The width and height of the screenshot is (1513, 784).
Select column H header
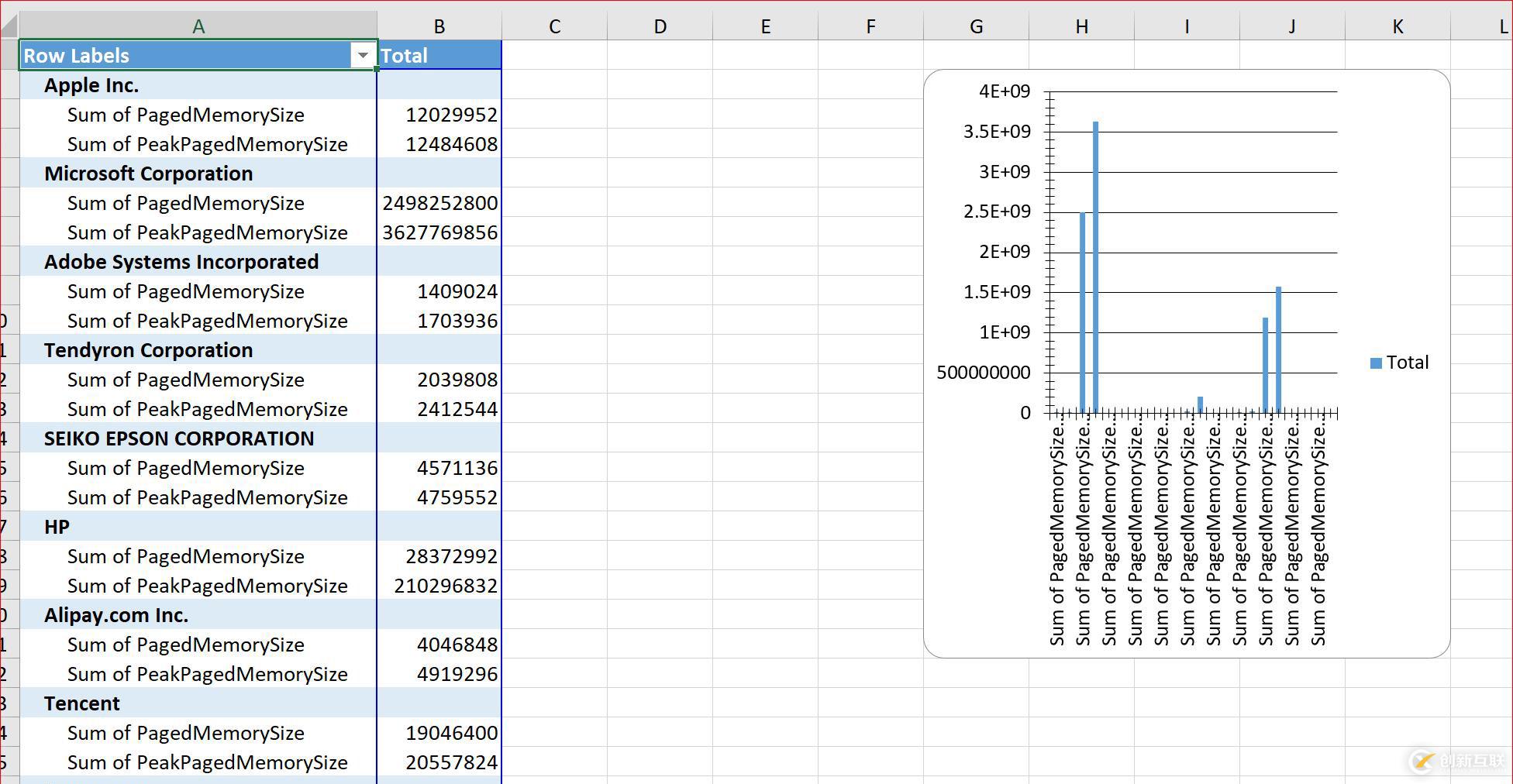pos(1082,26)
